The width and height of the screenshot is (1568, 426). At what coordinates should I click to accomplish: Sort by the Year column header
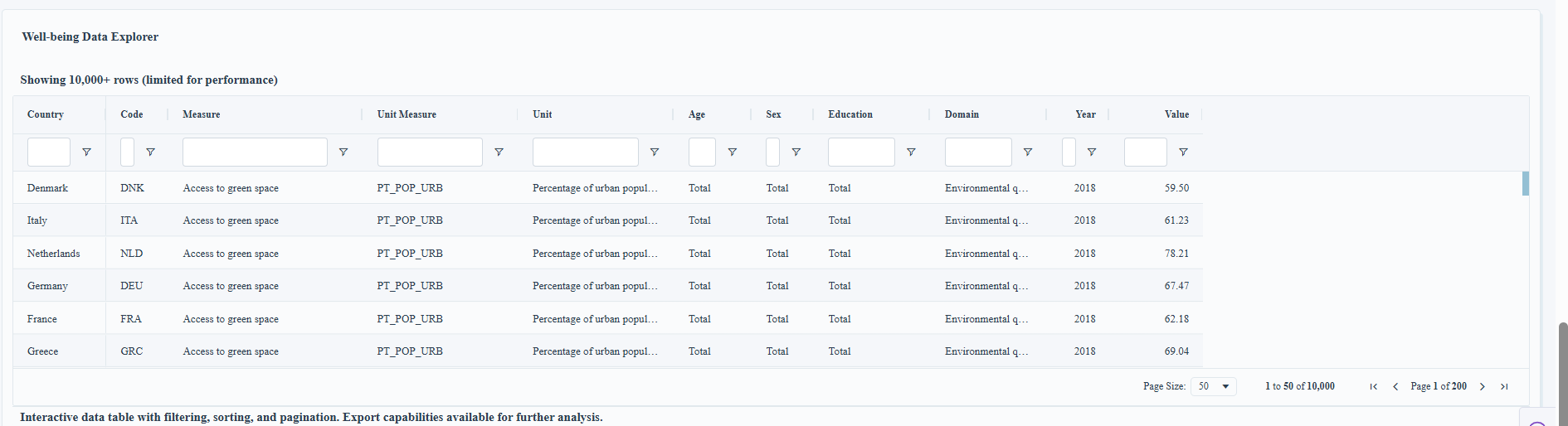[1085, 114]
